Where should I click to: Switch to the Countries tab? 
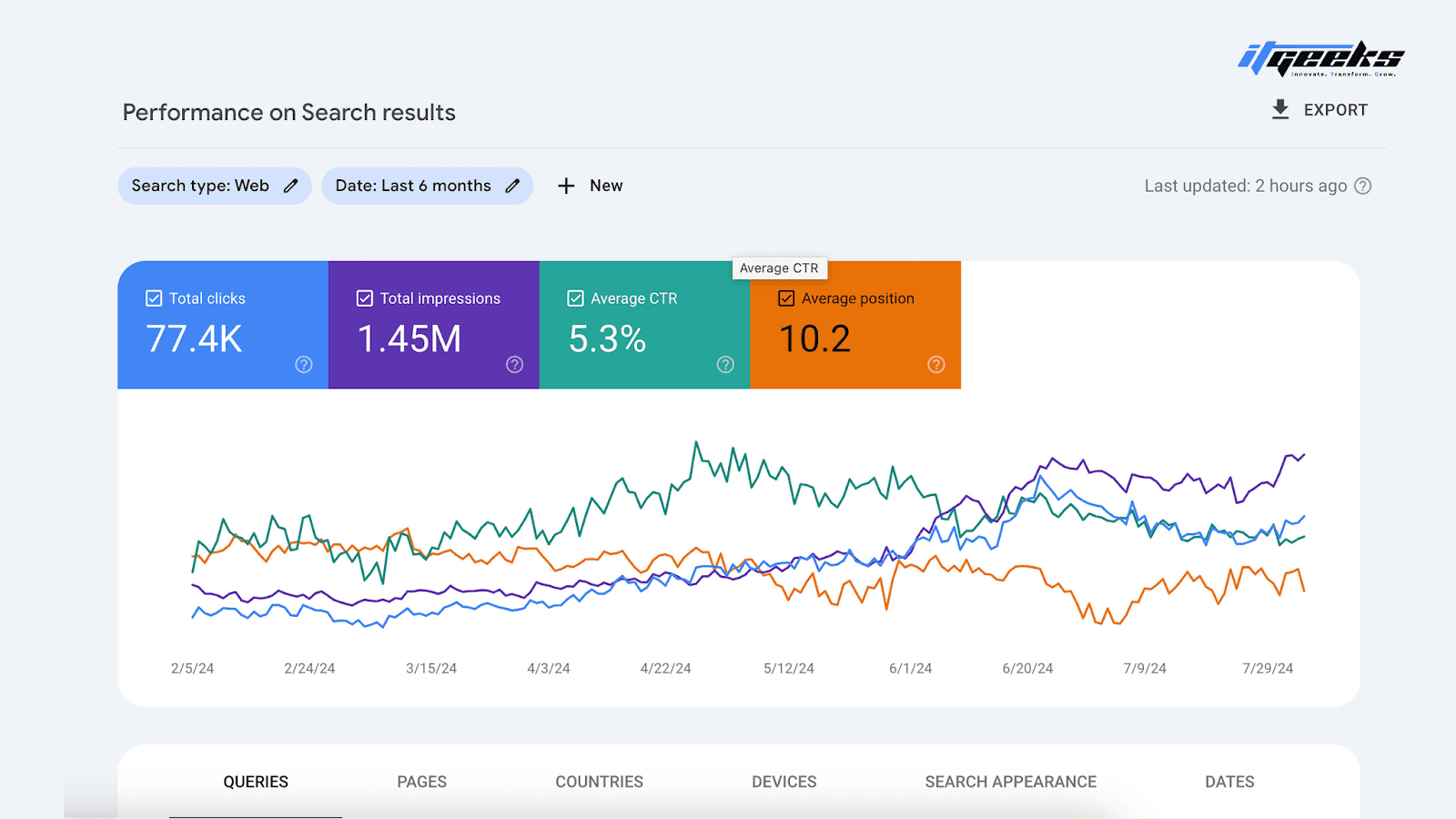600,782
